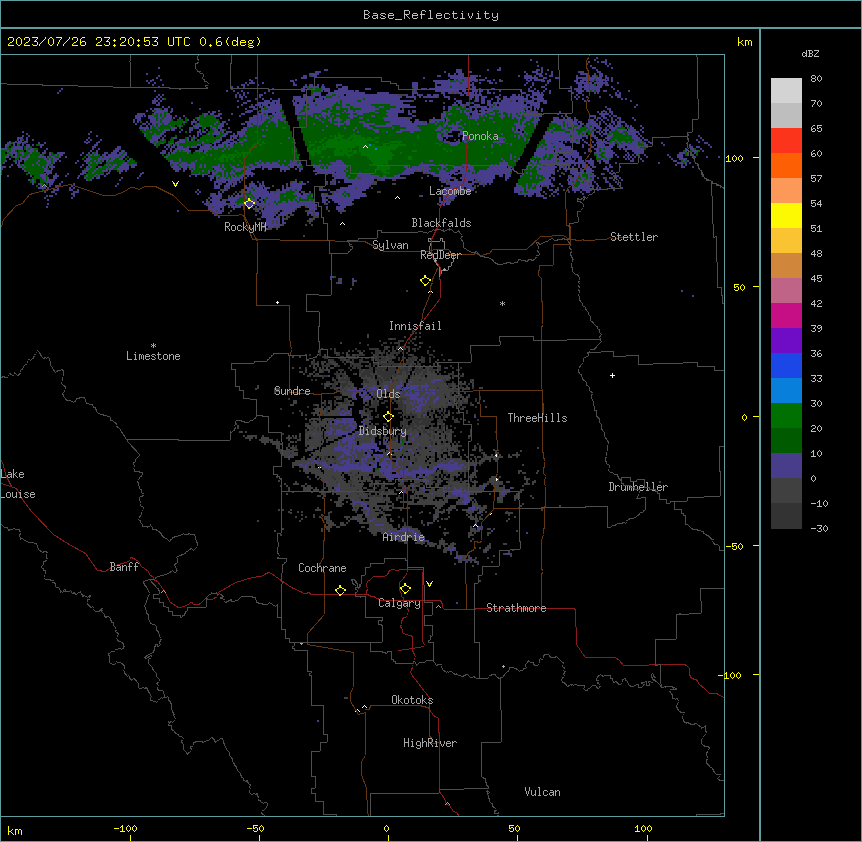Click the Blackfalds city label
This screenshot has width=862, height=842.
pyautogui.click(x=441, y=223)
